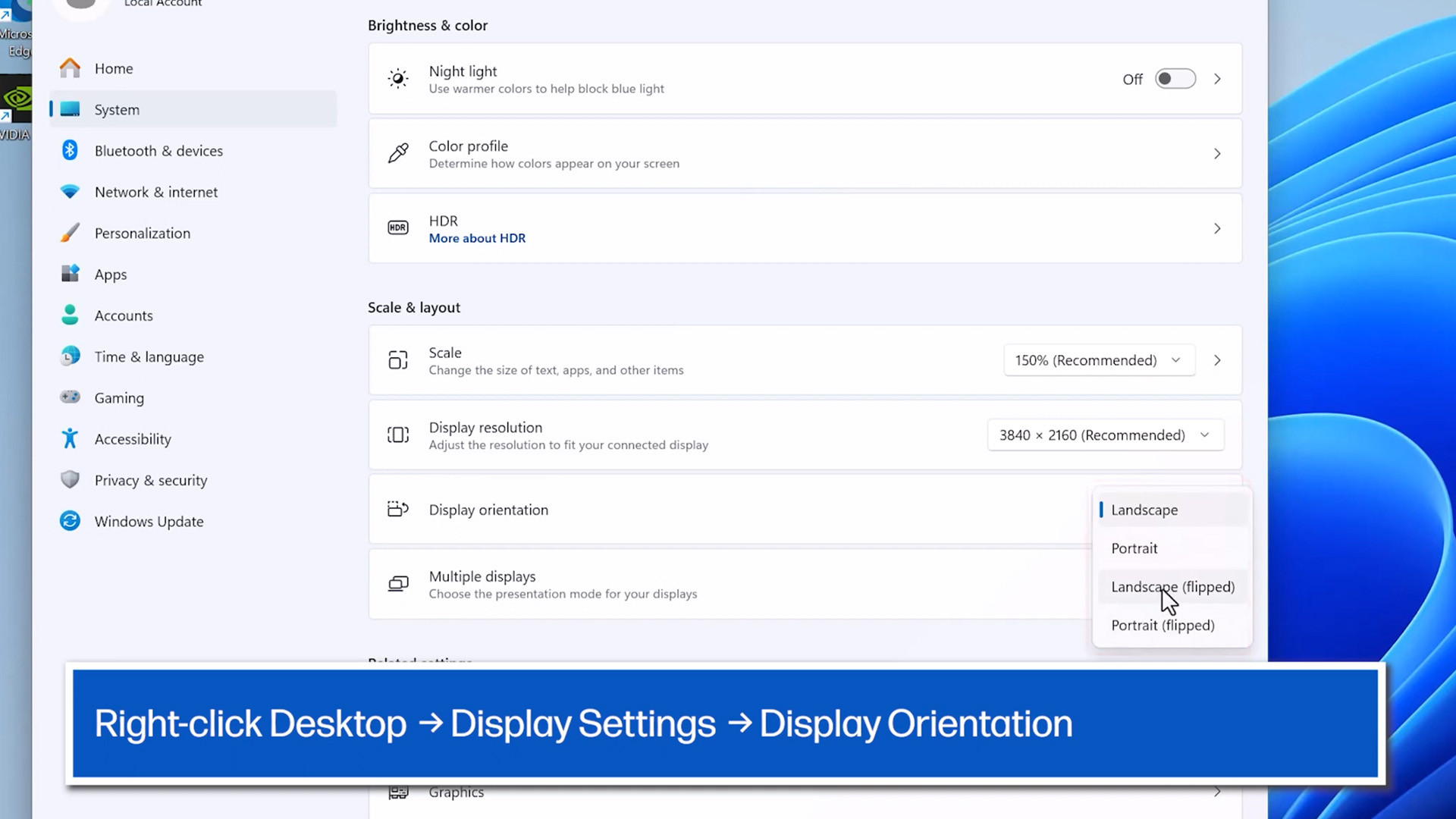Open Home in Settings sidebar

pyautogui.click(x=193, y=68)
